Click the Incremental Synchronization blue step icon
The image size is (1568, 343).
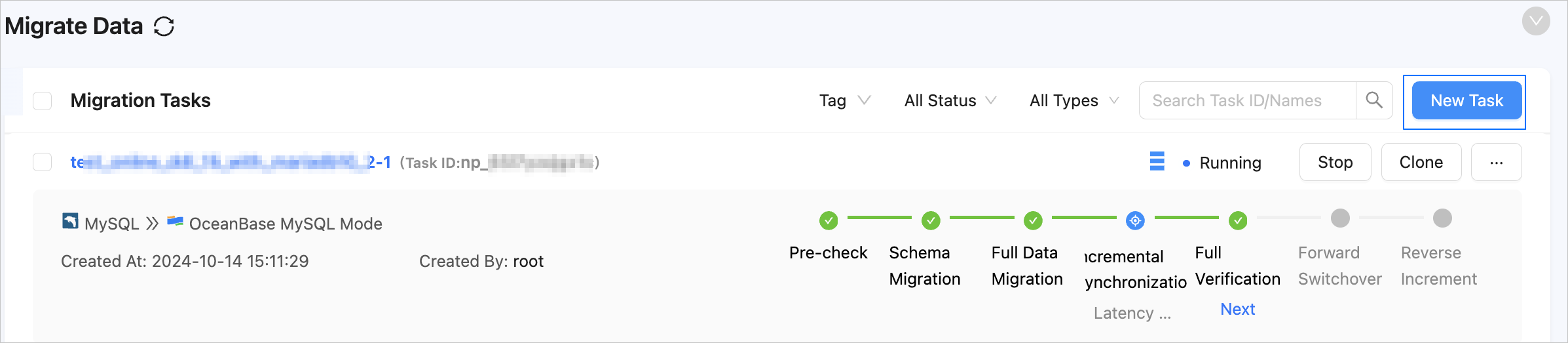tap(1135, 220)
